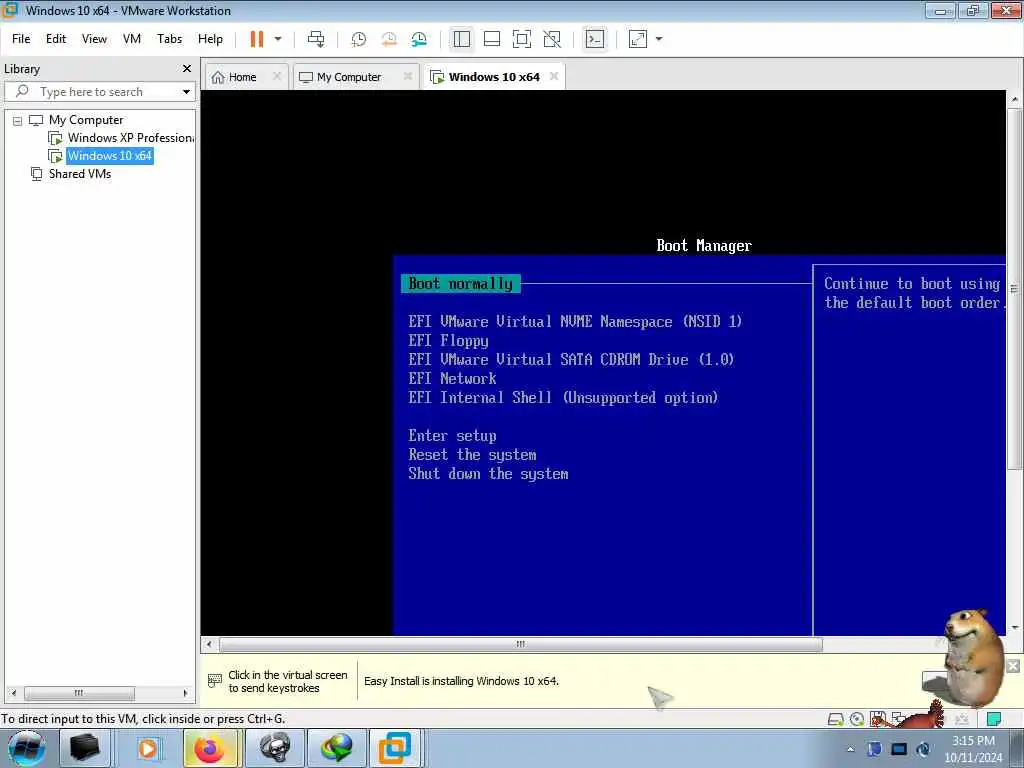The image size is (1024, 768).
Task: Click the horizontal scrollbar under VM screen
Action: tap(520, 645)
